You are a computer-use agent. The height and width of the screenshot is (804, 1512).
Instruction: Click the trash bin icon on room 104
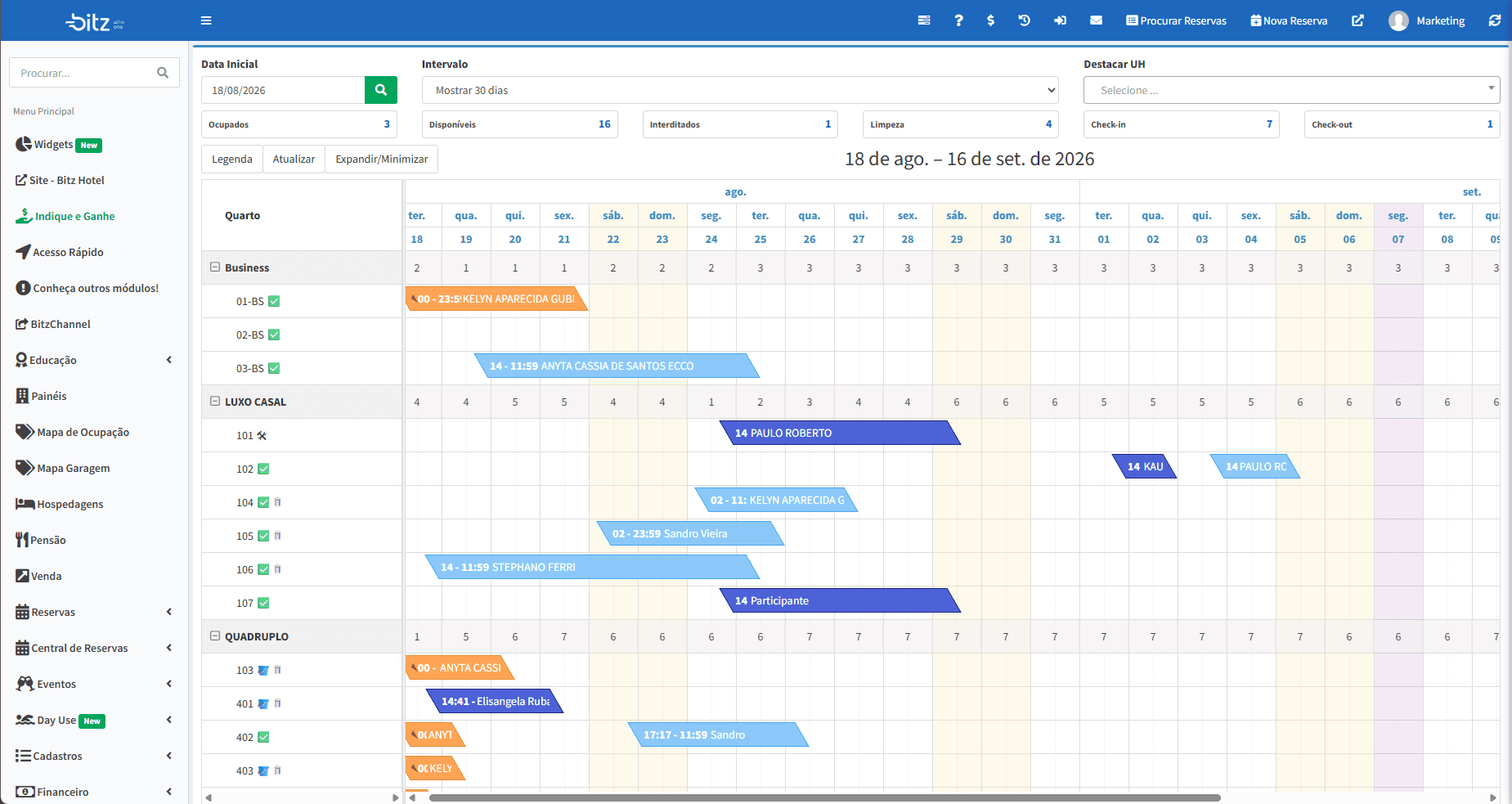[278, 502]
